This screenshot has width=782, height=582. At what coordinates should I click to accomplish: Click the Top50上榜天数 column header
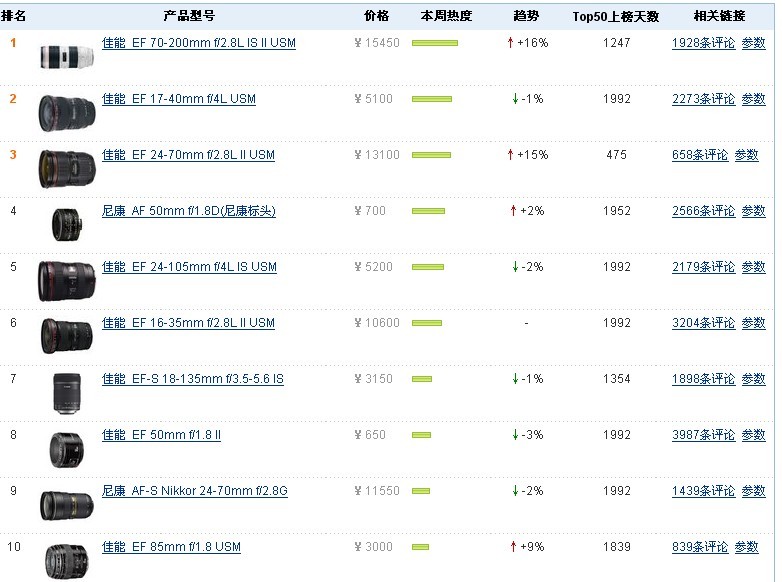pos(616,16)
